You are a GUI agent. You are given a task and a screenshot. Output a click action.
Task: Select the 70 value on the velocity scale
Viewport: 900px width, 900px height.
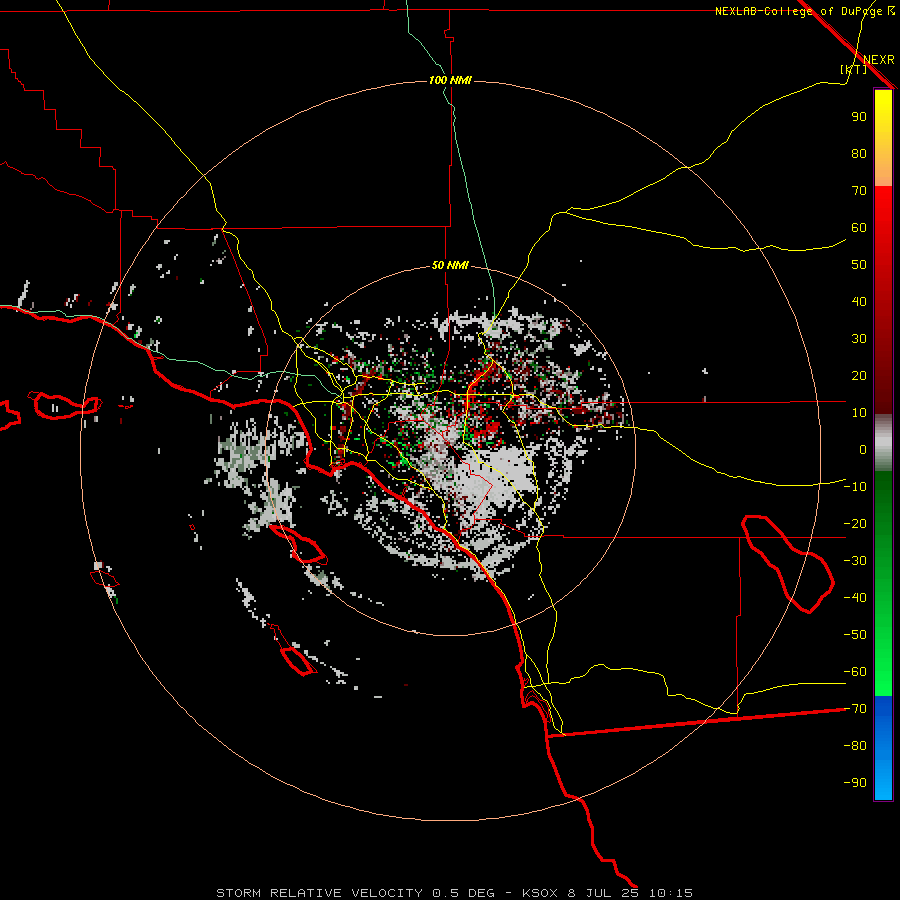click(x=859, y=191)
